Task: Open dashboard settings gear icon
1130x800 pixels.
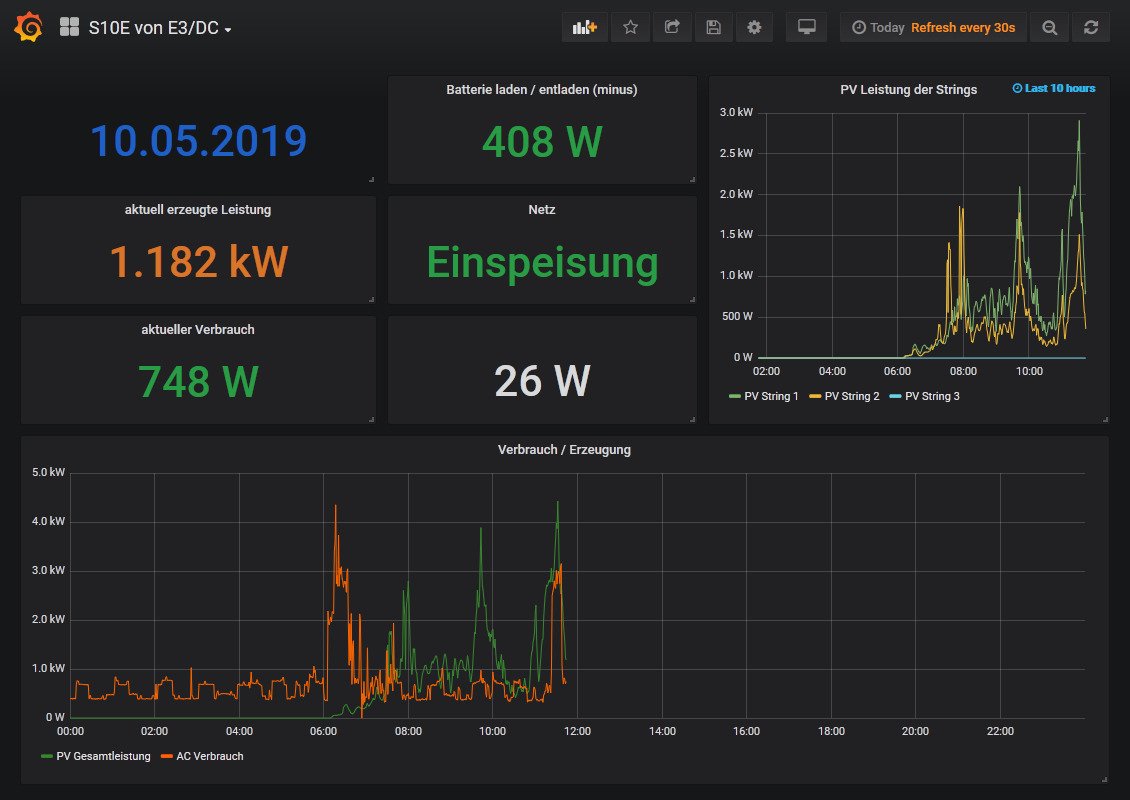Action: (x=754, y=28)
